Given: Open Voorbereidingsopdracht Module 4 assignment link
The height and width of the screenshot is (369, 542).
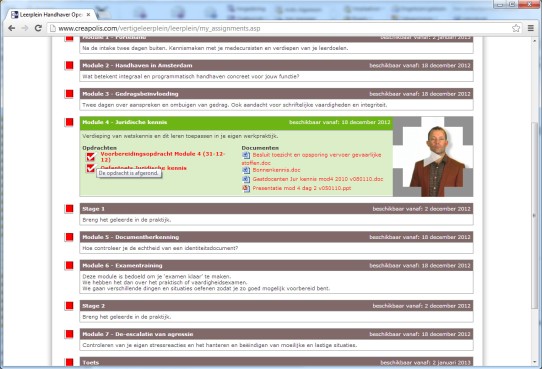Looking at the screenshot, I should click(x=163, y=157).
